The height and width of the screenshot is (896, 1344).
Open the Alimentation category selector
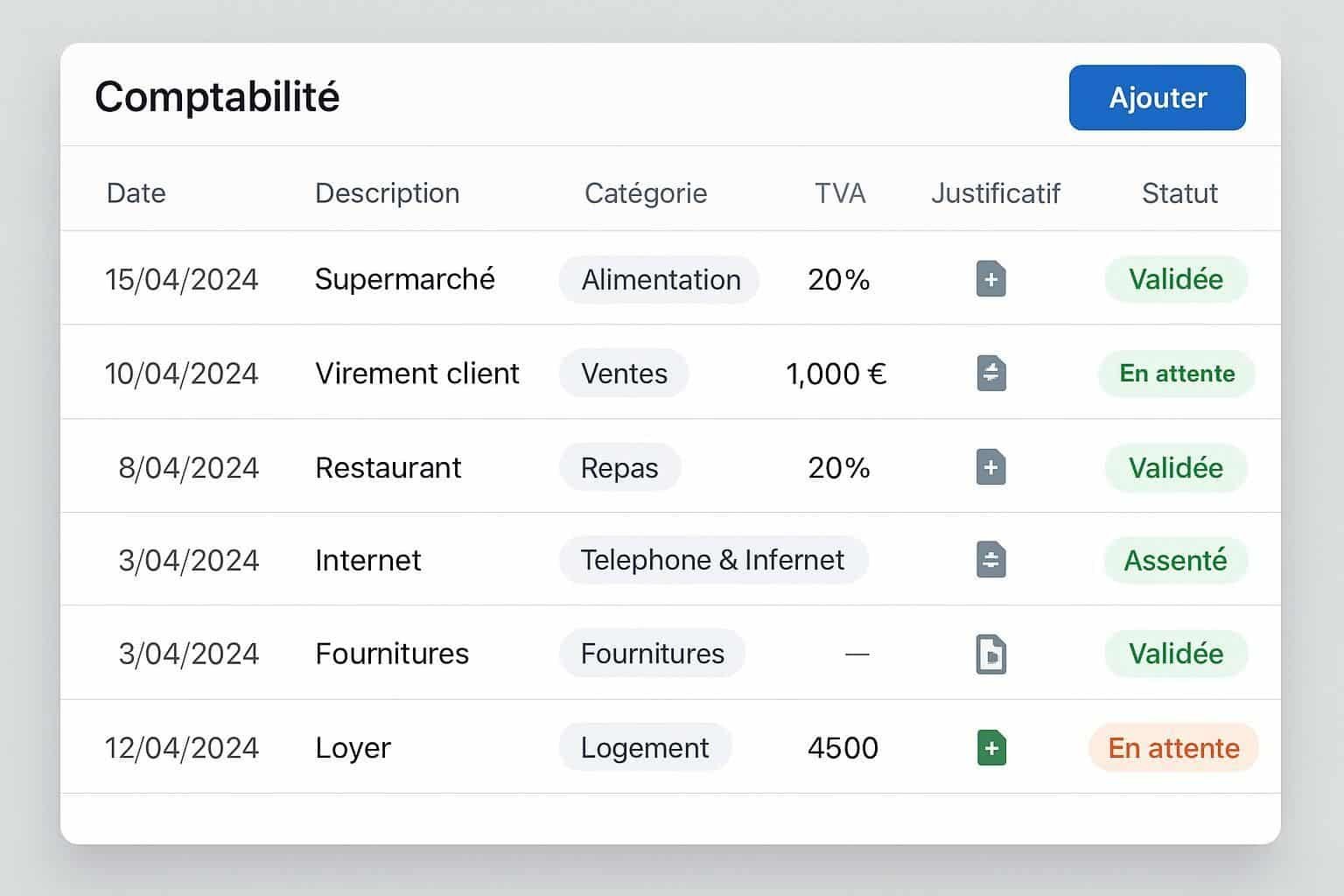tap(659, 280)
